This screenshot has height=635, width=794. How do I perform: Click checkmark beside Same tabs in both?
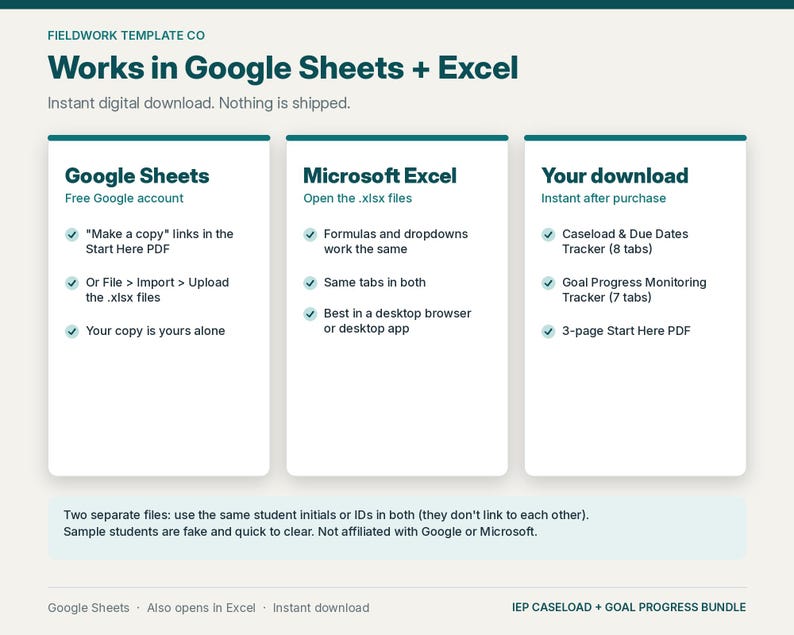(x=310, y=283)
